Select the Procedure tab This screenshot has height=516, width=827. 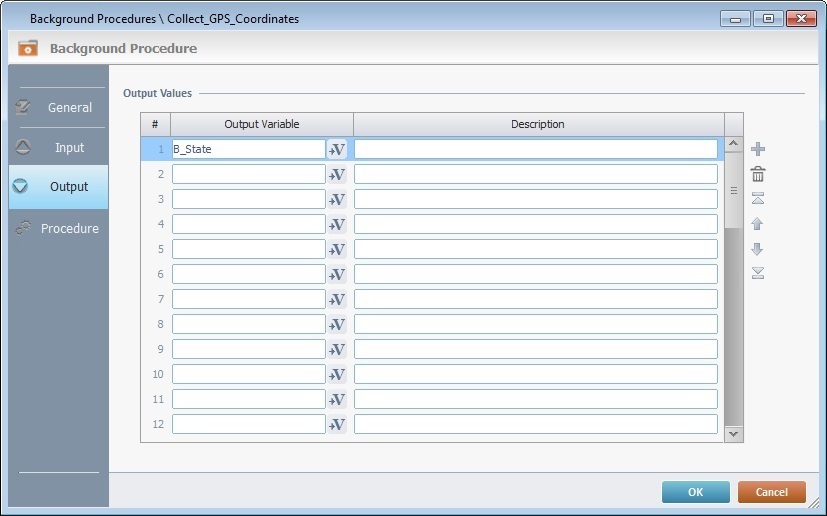pyautogui.click(x=58, y=228)
